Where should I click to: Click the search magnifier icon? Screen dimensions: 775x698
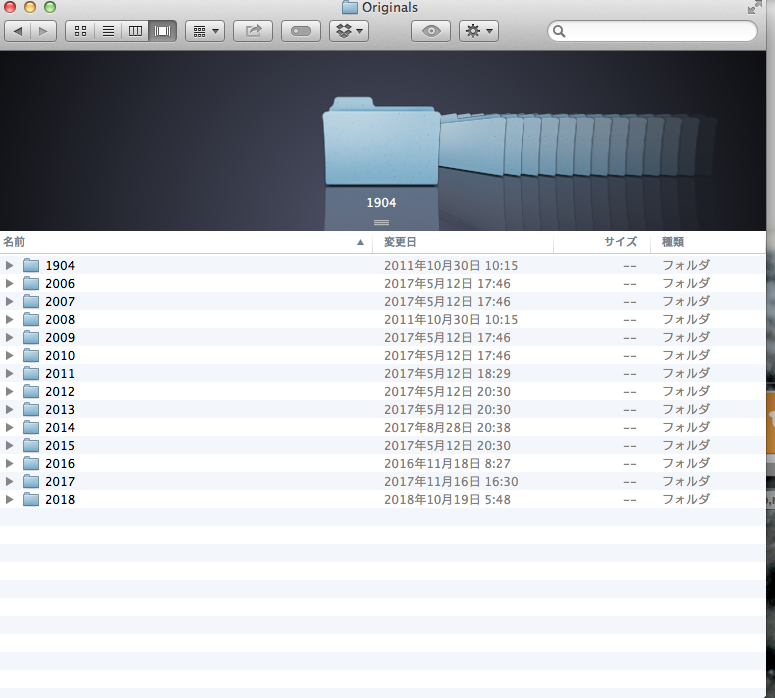coord(559,31)
